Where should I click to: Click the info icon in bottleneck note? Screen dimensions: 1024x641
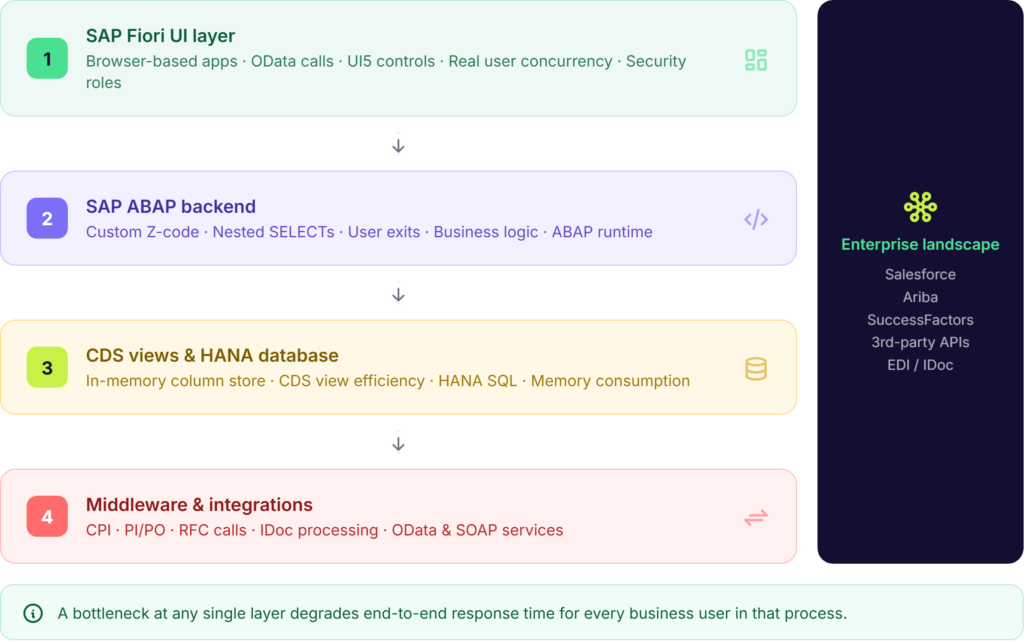[33, 613]
